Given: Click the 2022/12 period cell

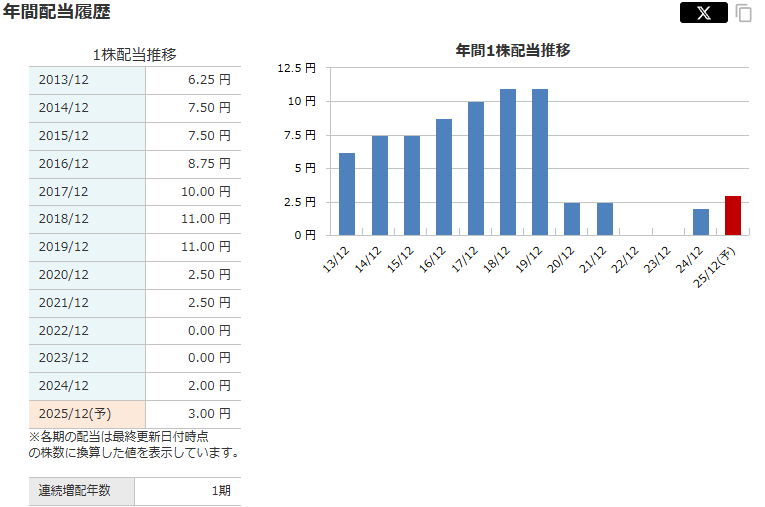Looking at the screenshot, I should click(x=87, y=330).
